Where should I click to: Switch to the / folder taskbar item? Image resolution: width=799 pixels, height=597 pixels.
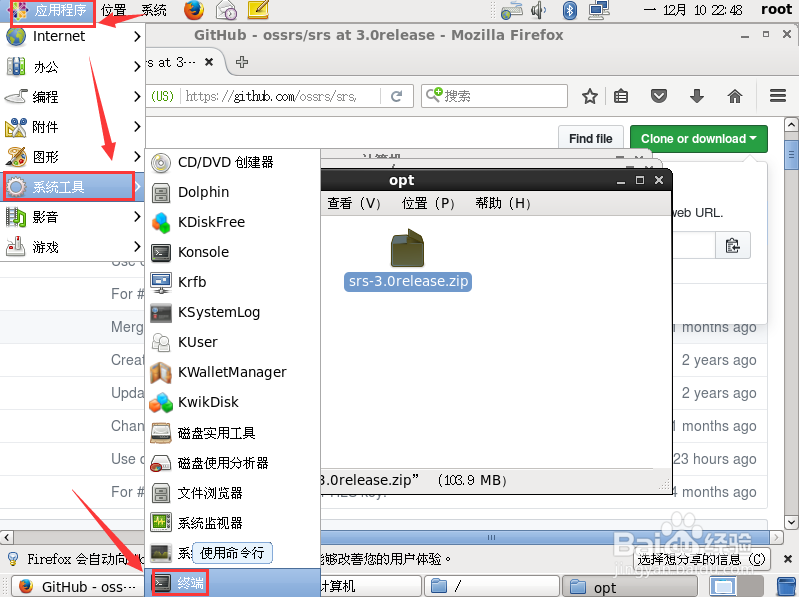coord(491,586)
